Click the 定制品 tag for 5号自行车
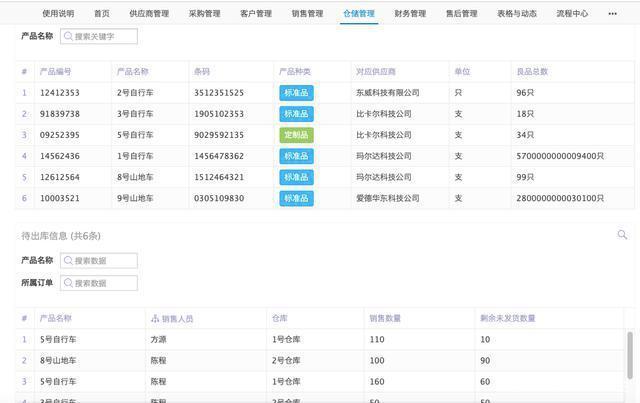The height and width of the screenshot is (403, 640). (x=296, y=135)
